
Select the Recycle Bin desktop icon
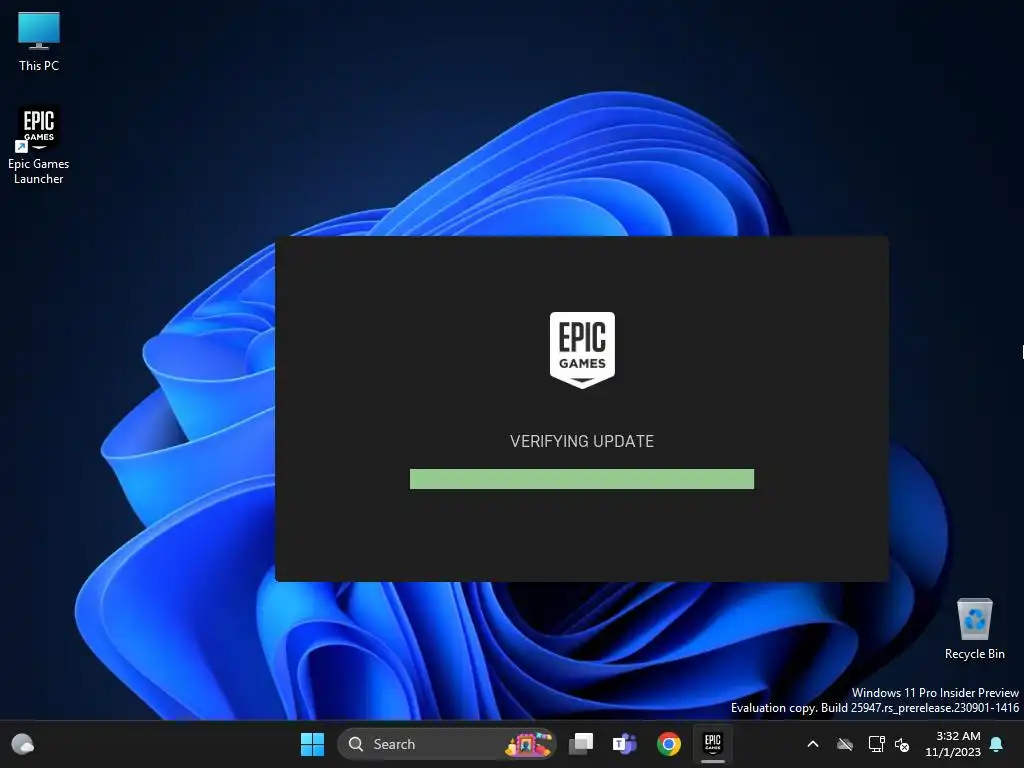point(974,629)
